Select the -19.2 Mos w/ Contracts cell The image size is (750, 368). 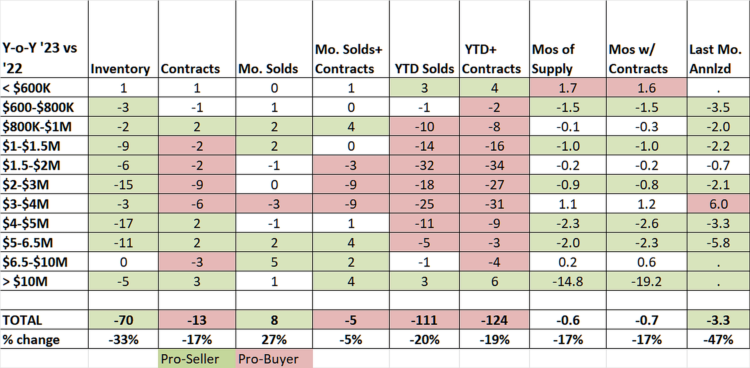coord(646,282)
